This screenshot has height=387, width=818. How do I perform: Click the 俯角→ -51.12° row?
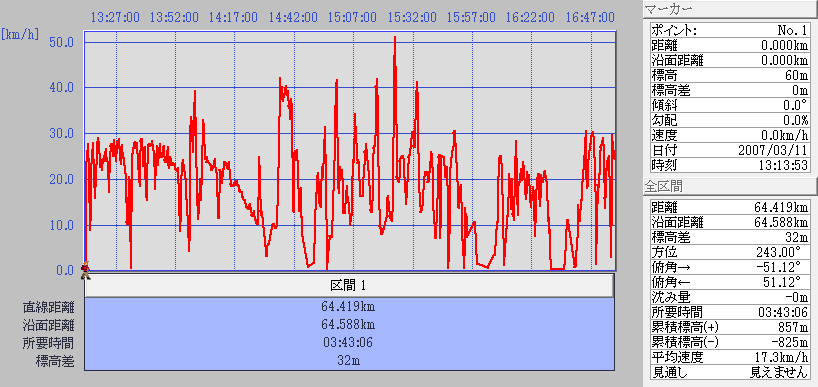[730, 268]
